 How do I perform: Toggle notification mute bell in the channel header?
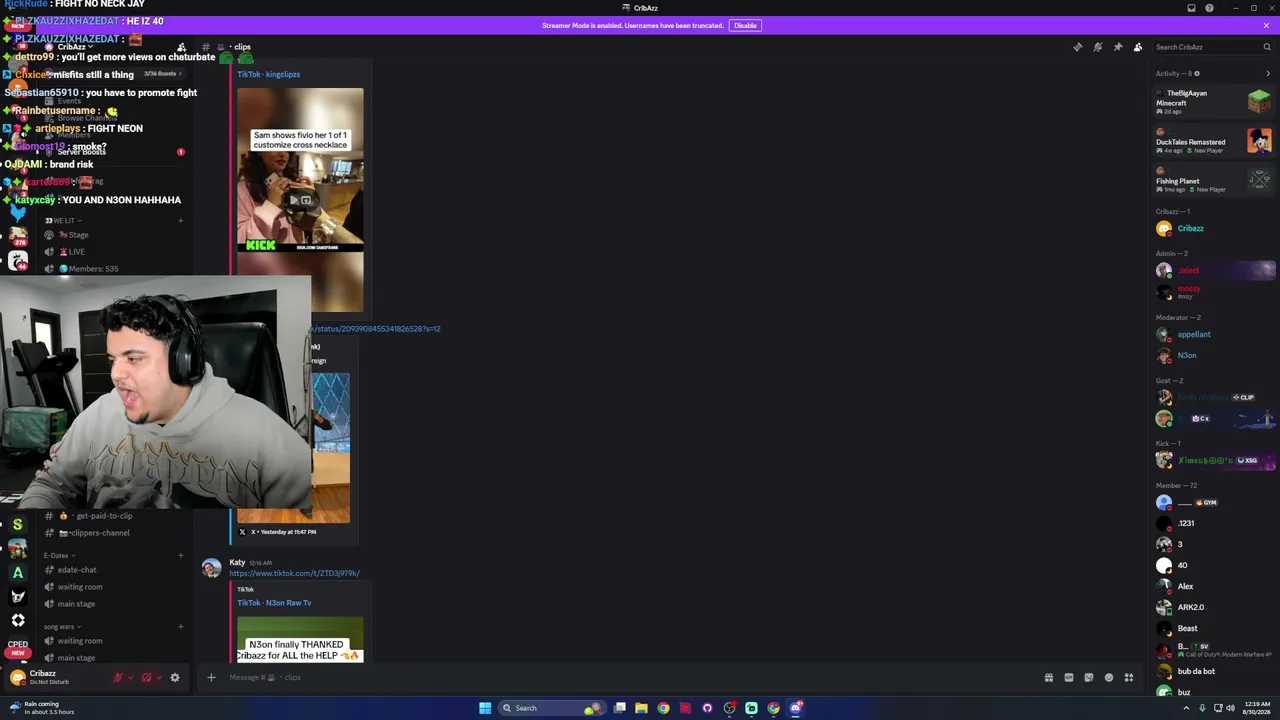1097,47
